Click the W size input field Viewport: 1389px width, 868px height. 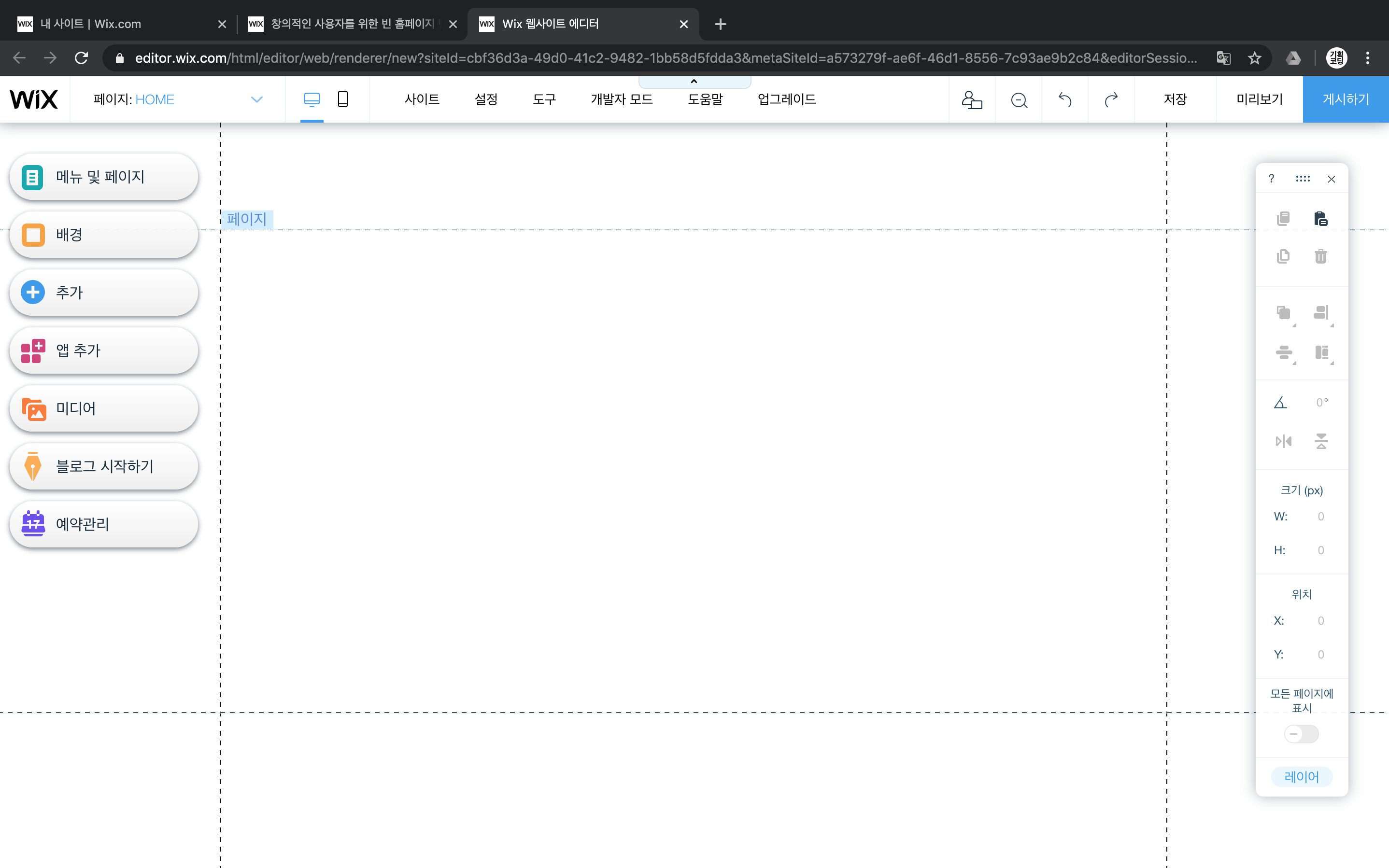pos(1320,516)
